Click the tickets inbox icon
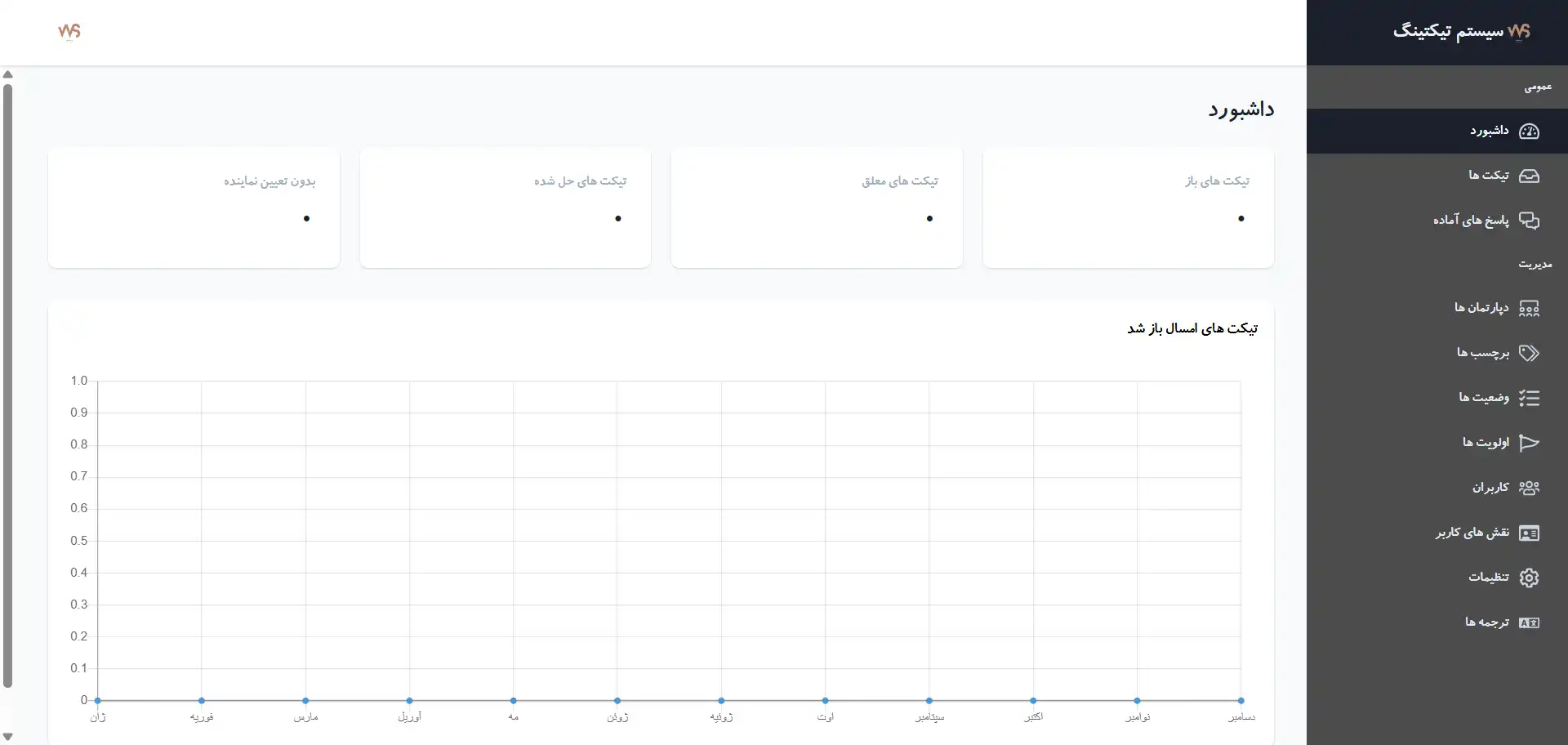 [x=1529, y=176]
